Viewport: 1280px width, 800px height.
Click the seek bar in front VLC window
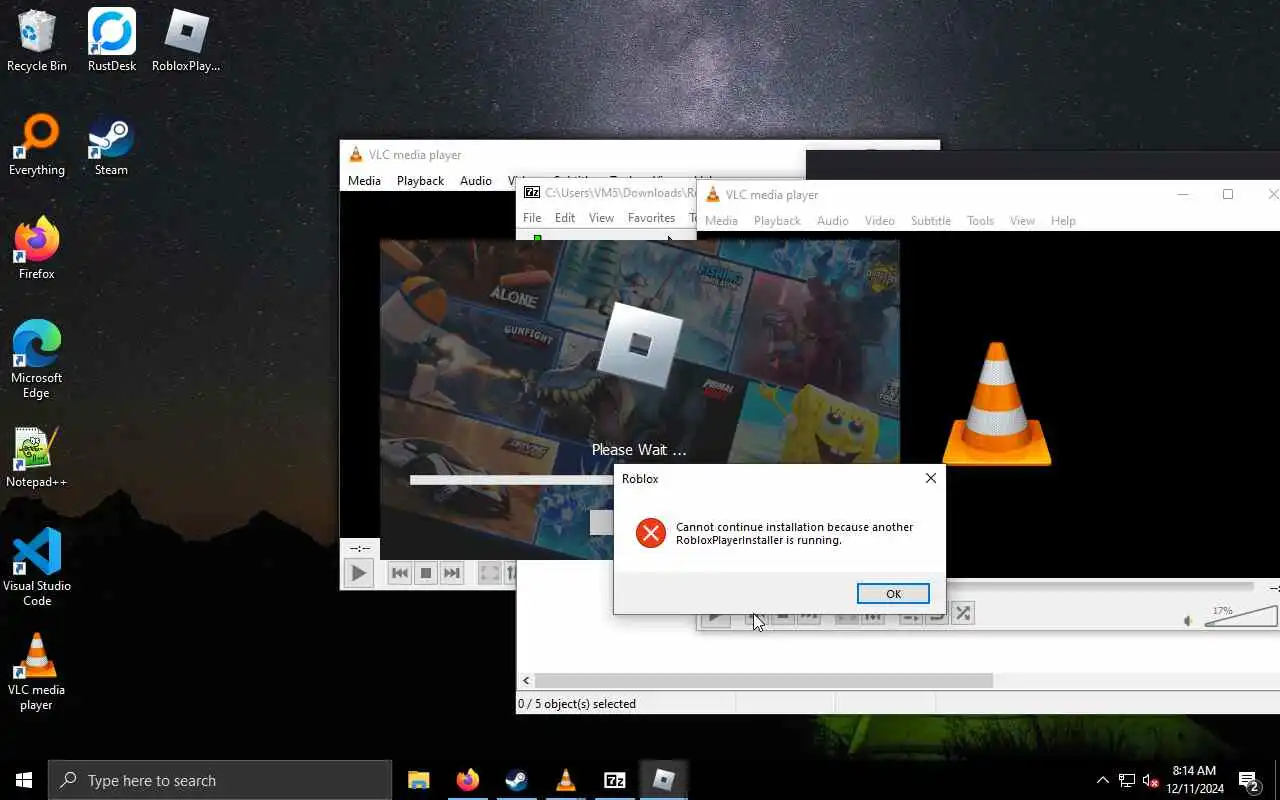click(1100, 587)
